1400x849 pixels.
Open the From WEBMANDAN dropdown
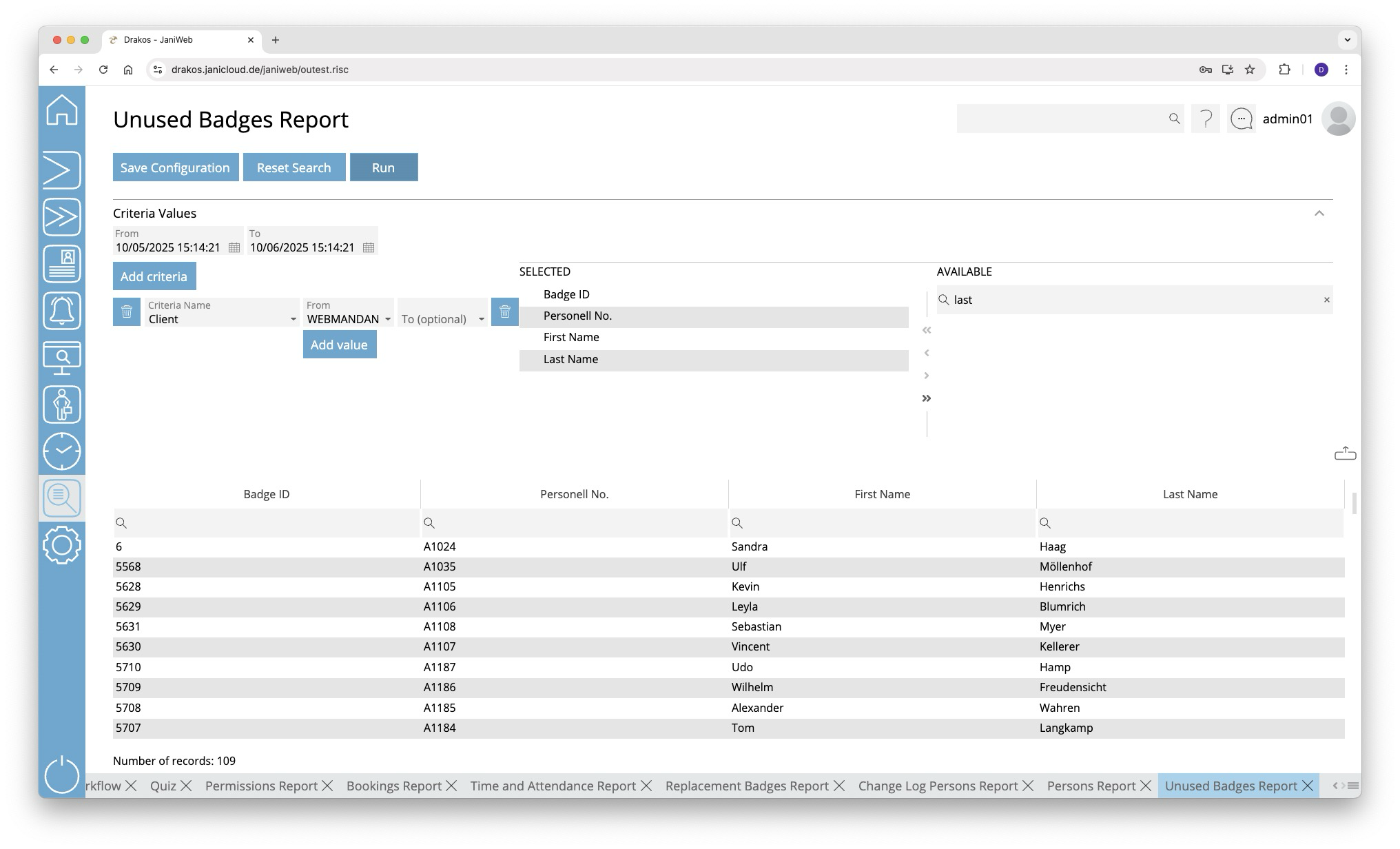pos(387,319)
